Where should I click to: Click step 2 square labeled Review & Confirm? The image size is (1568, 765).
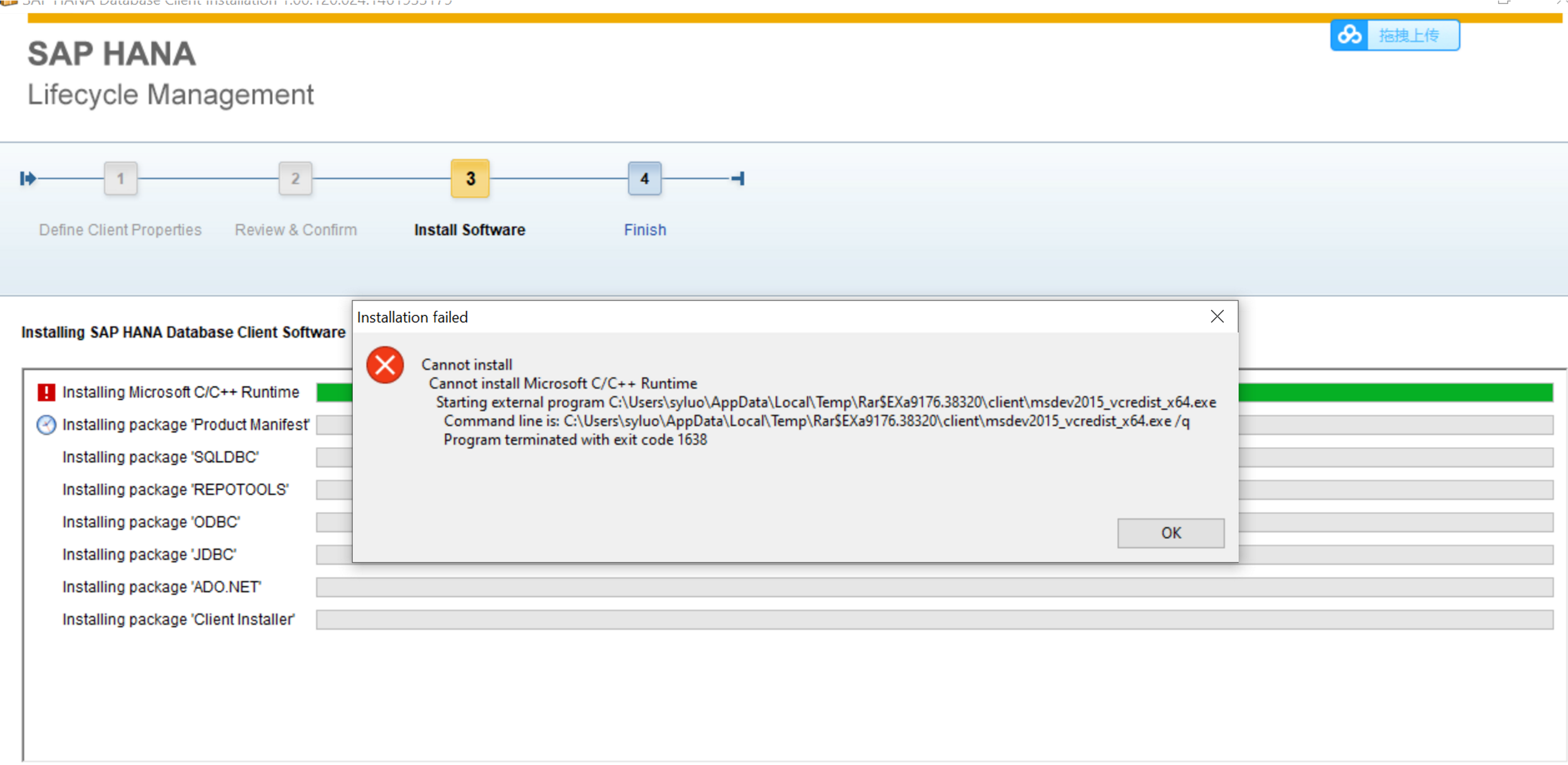[295, 179]
